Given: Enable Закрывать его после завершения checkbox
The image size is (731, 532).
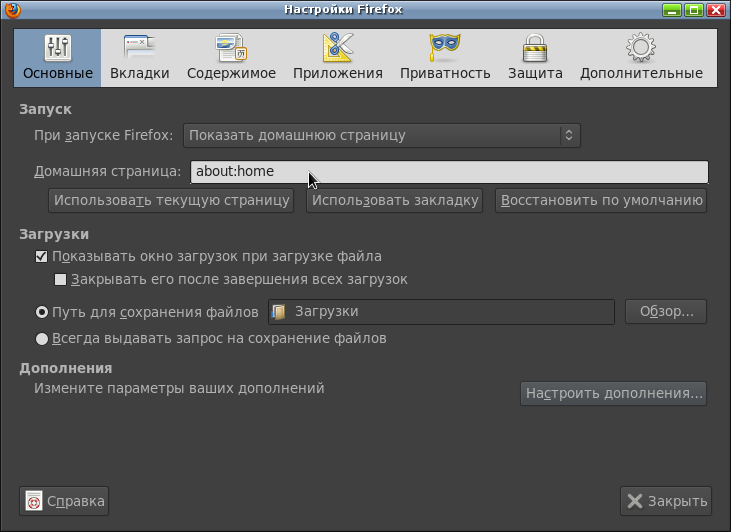Looking at the screenshot, I should point(60,280).
